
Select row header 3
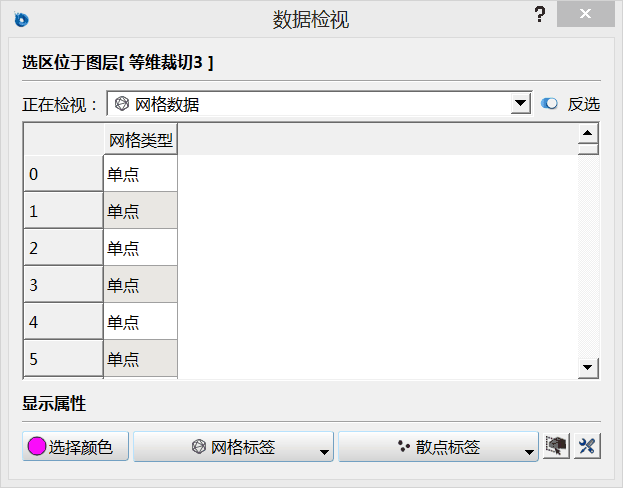(64, 285)
